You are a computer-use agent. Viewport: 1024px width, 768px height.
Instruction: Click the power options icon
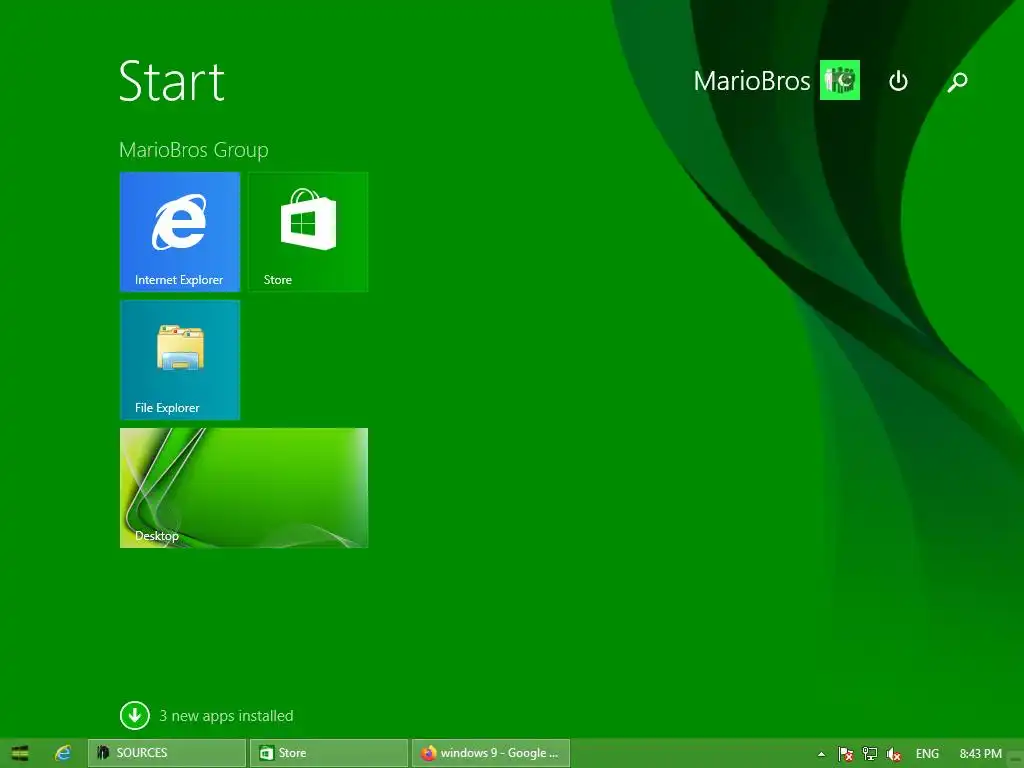898,81
